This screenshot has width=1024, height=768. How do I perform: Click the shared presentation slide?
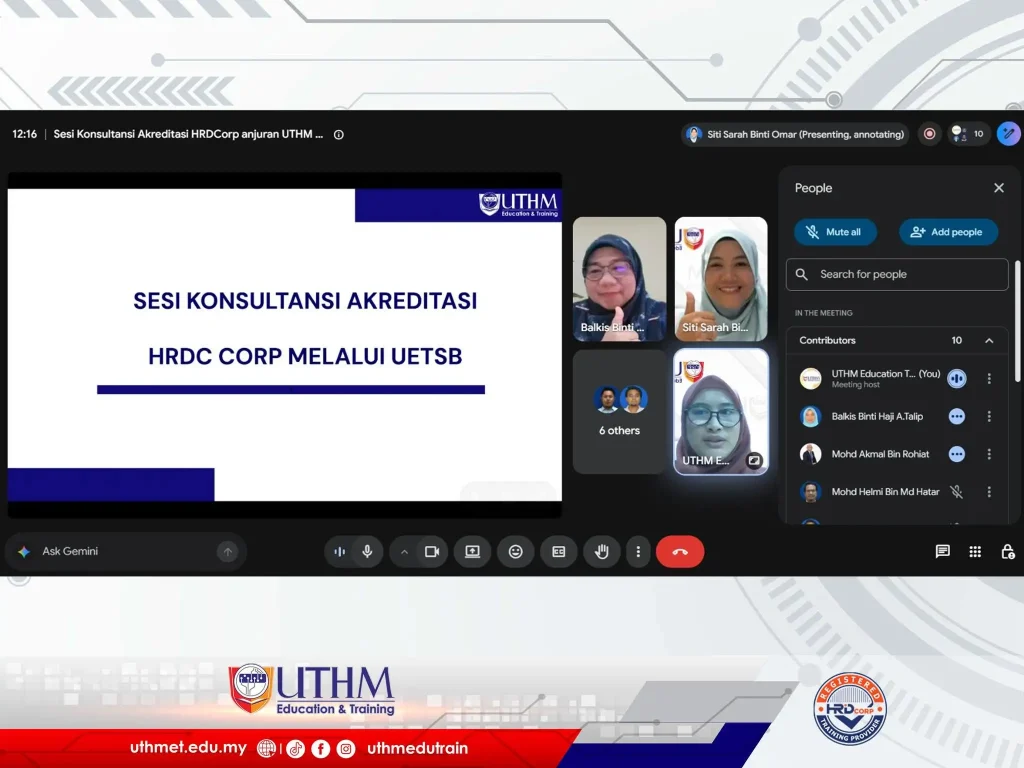coord(285,345)
